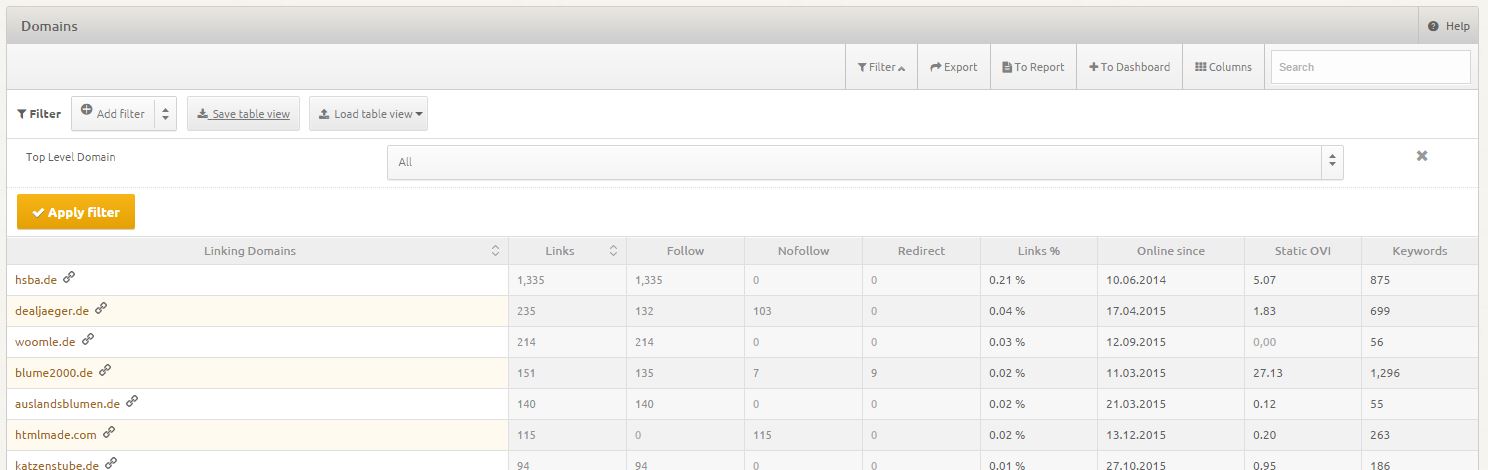Viewport: 1488px width, 470px height.
Task: Click the Redirect column header
Action: 921,251
